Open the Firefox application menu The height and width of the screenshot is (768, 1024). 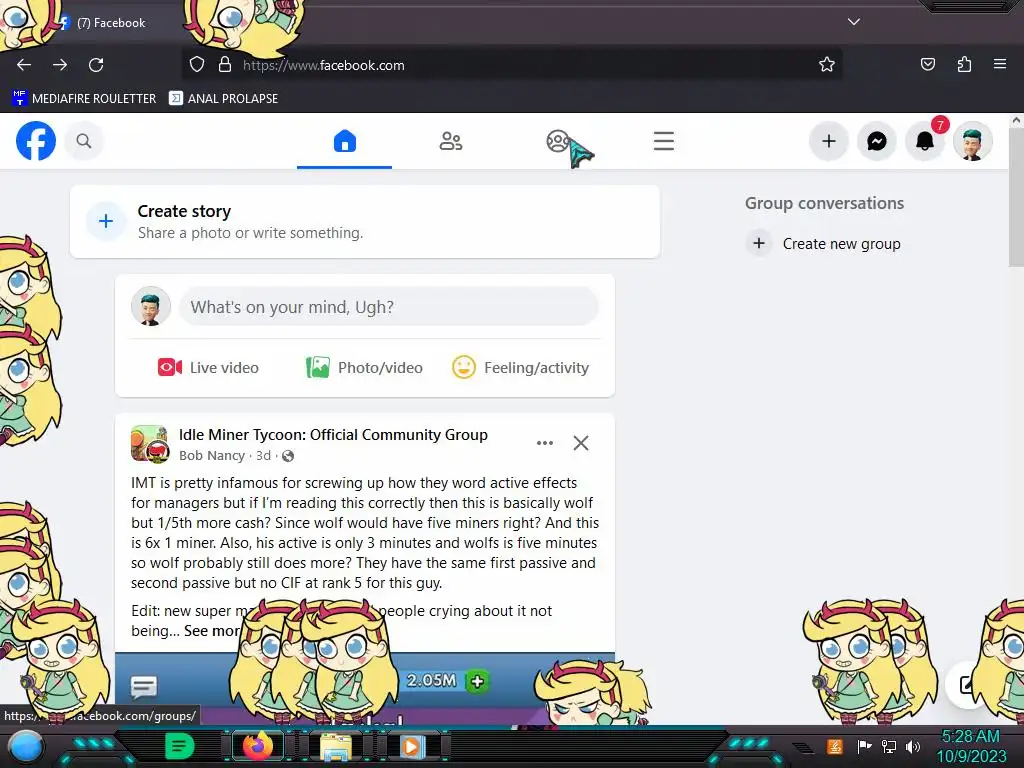1000,65
